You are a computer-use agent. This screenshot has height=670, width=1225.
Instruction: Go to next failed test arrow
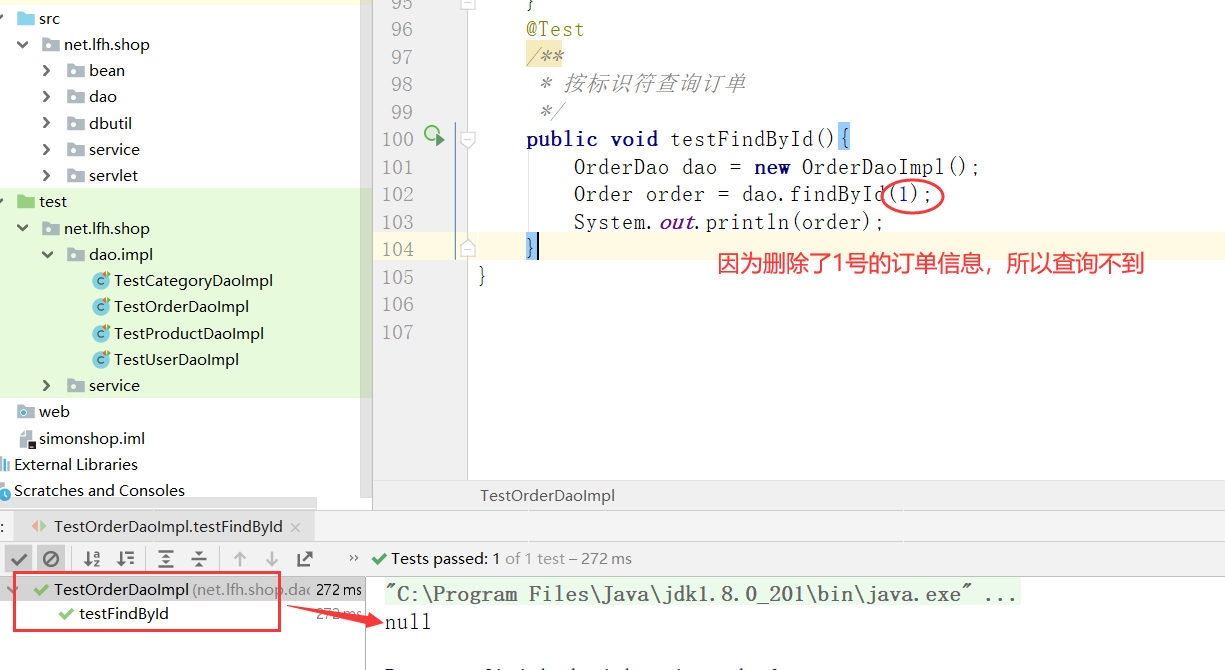(x=272, y=559)
